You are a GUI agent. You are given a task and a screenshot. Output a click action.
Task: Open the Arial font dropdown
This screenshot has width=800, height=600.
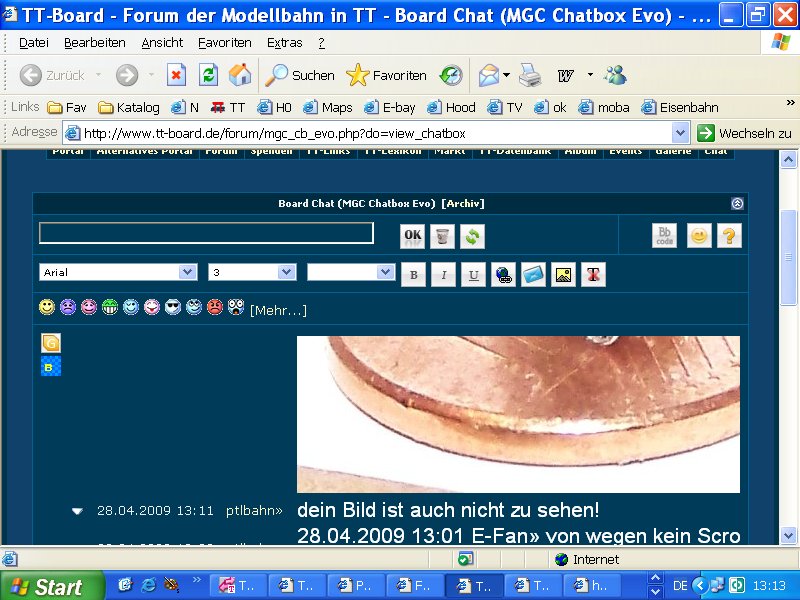pos(118,272)
